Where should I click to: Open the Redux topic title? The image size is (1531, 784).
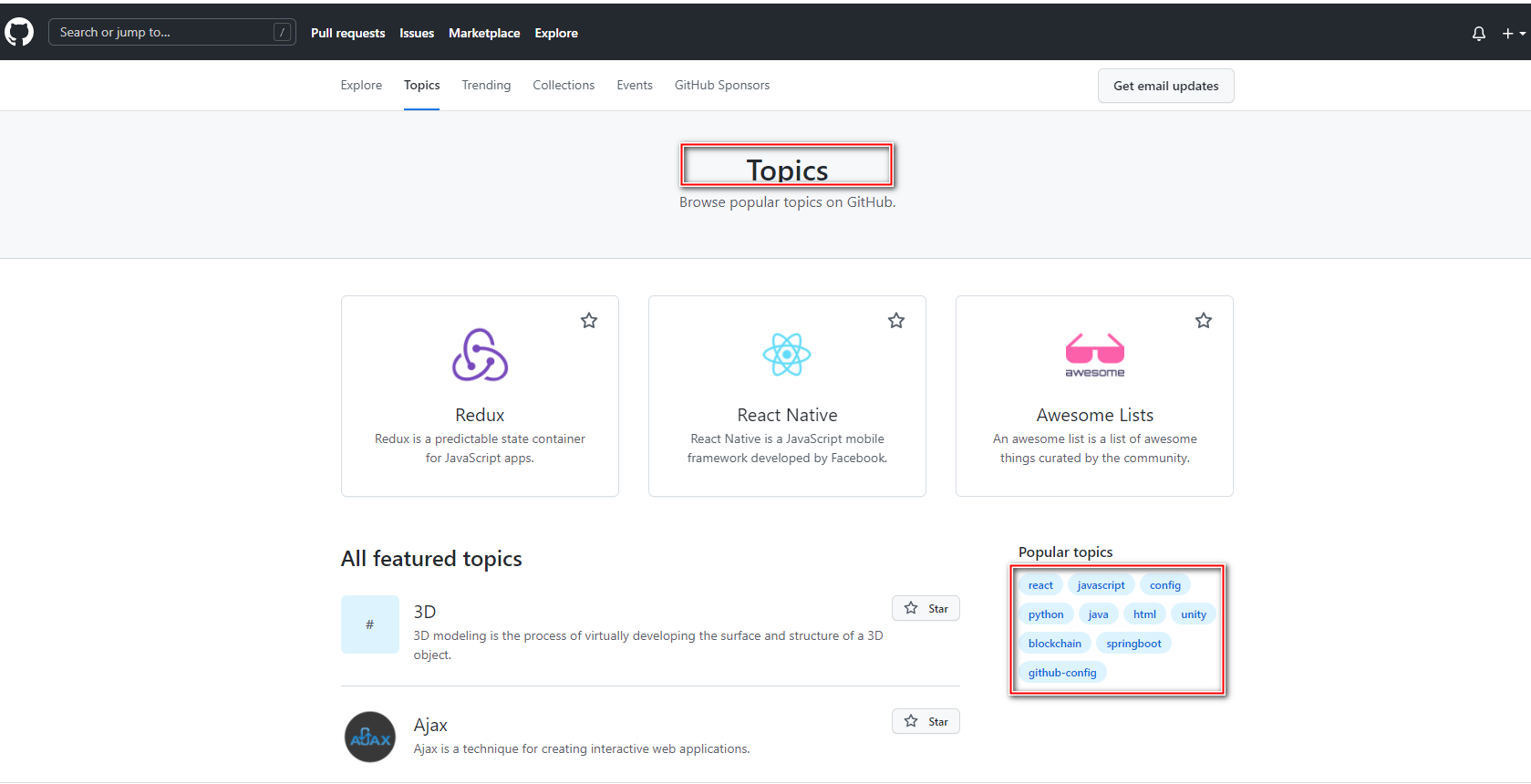click(x=480, y=415)
